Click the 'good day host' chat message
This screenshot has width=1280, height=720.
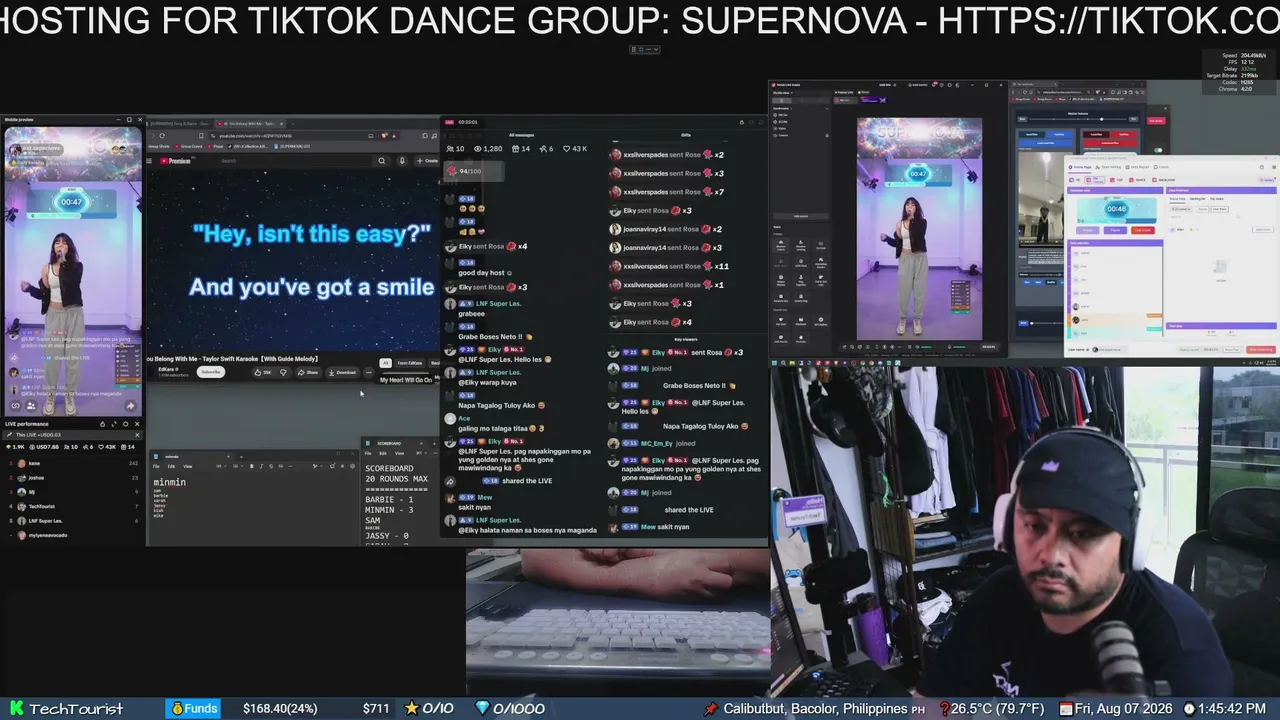click(x=485, y=273)
